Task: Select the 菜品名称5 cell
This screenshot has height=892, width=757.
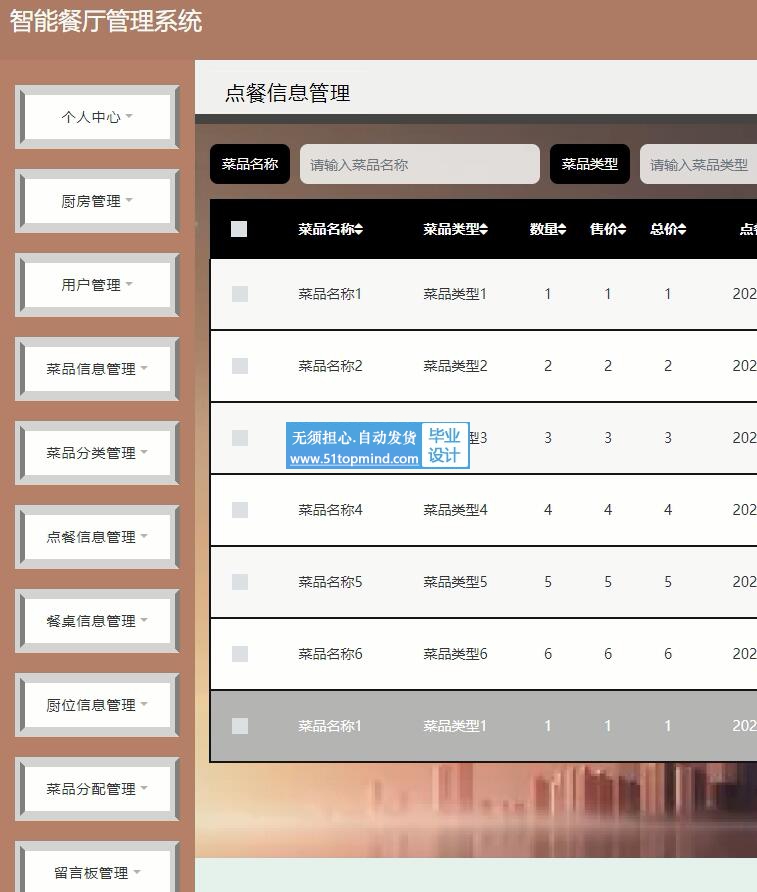Action: [330, 582]
